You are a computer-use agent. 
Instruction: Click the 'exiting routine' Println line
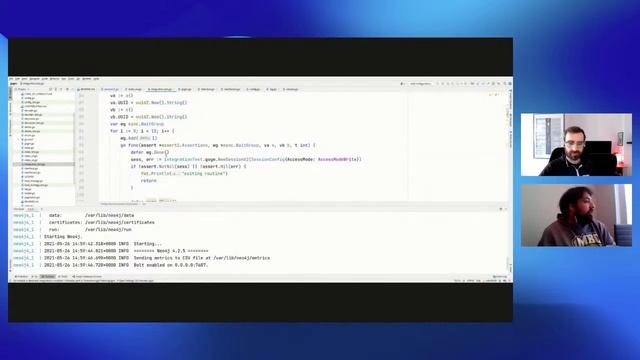click(184, 173)
